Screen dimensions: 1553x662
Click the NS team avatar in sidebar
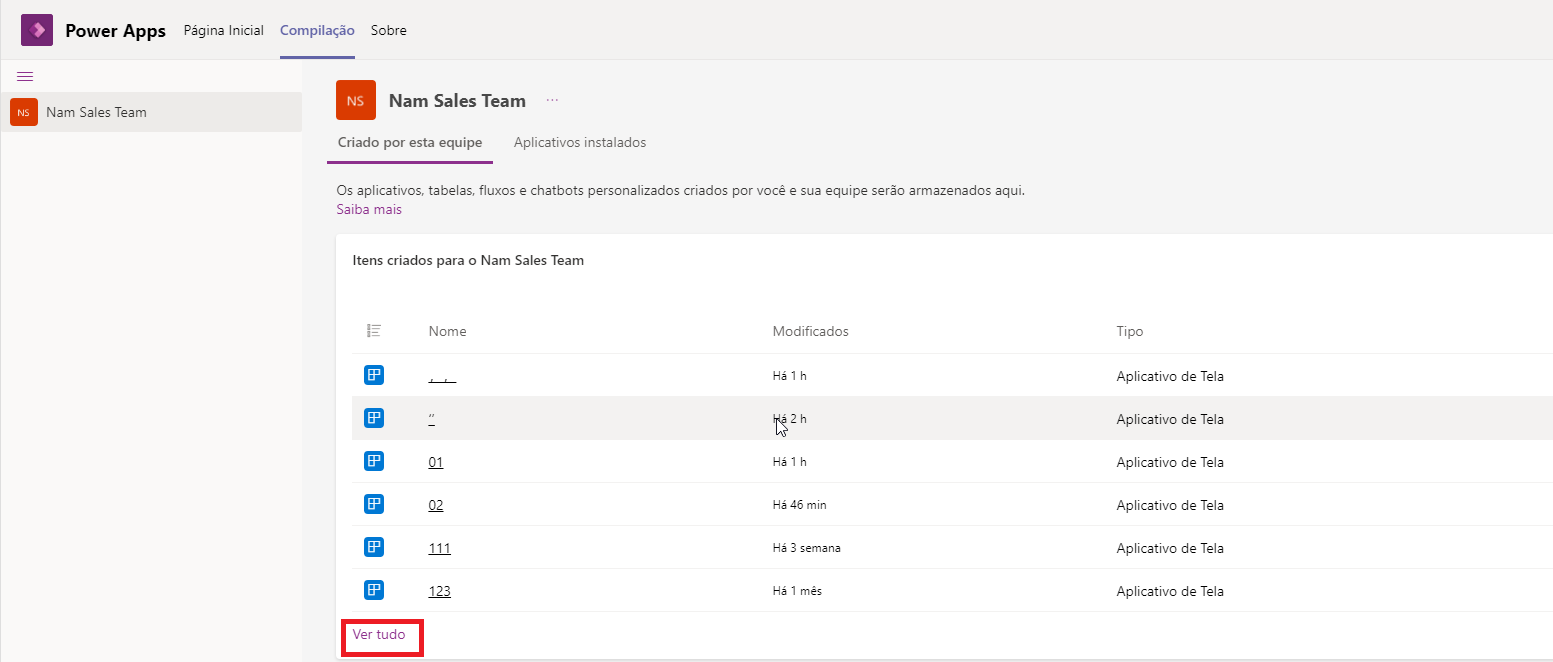click(24, 112)
